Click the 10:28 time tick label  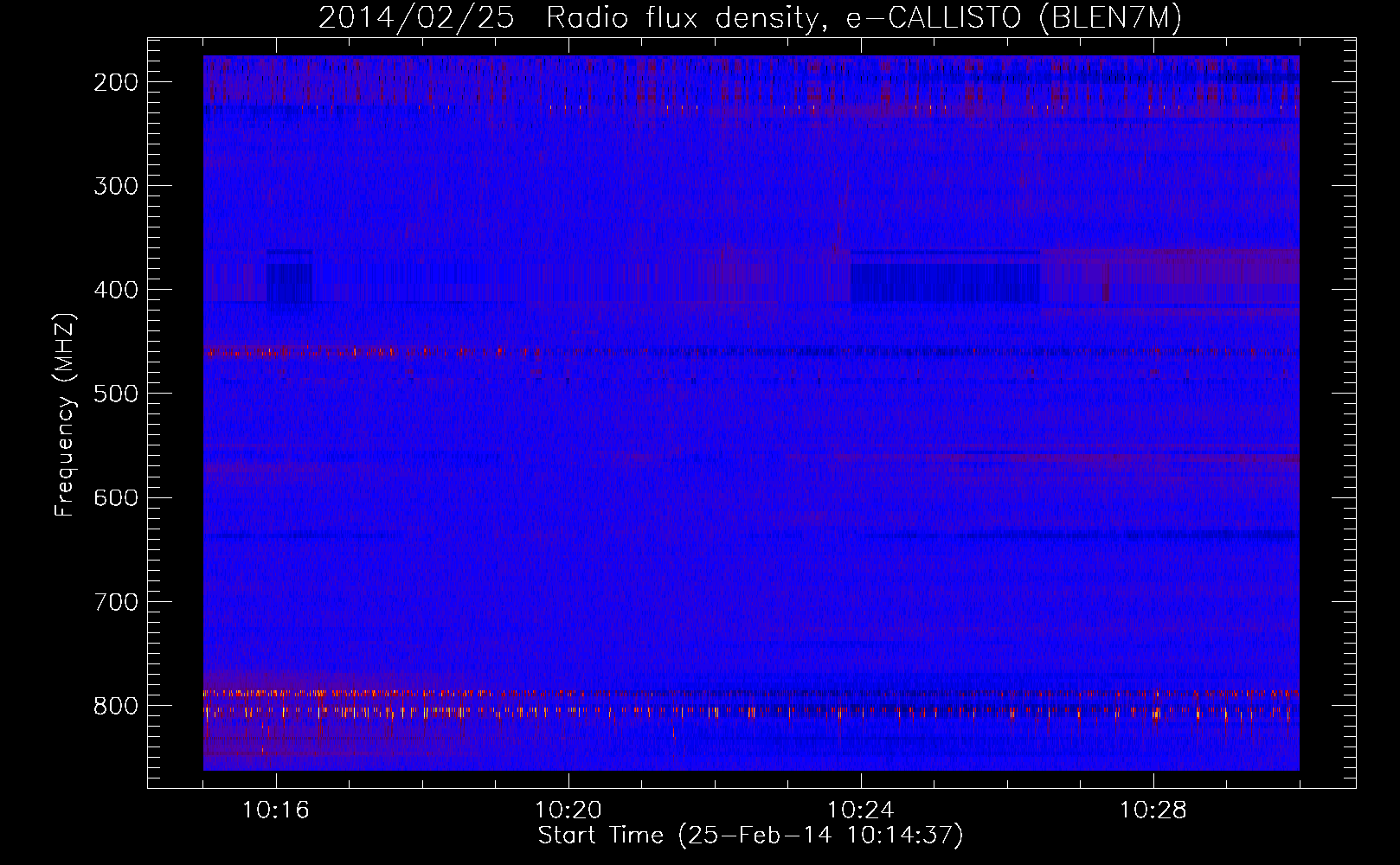pos(1153,811)
